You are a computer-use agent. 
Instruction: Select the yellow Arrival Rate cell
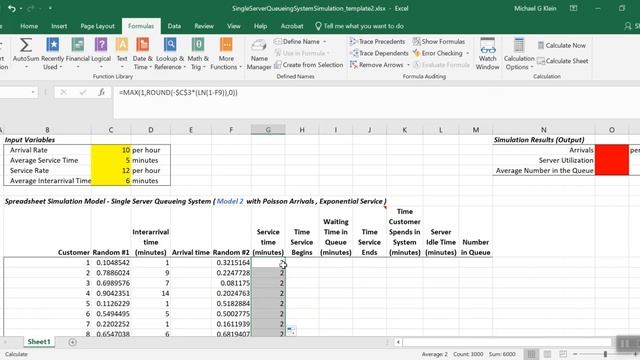pos(111,150)
